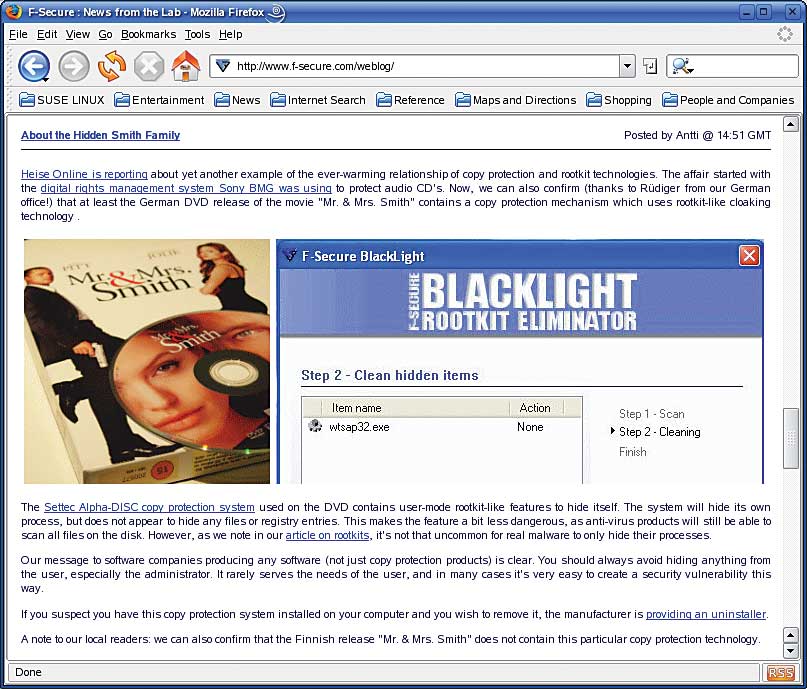Image resolution: width=807 pixels, height=689 pixels.
Task: Click the providing an uninstaller link
Action: click(706, 614)
